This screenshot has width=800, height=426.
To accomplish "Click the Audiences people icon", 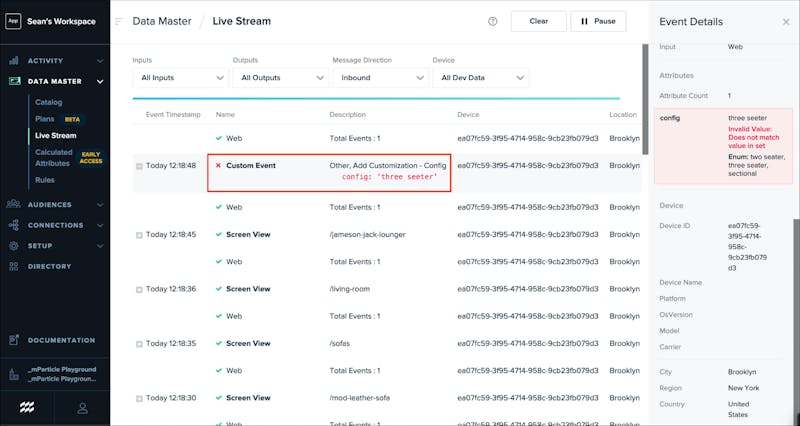I will pyautogui.click(x=13, y=204).
